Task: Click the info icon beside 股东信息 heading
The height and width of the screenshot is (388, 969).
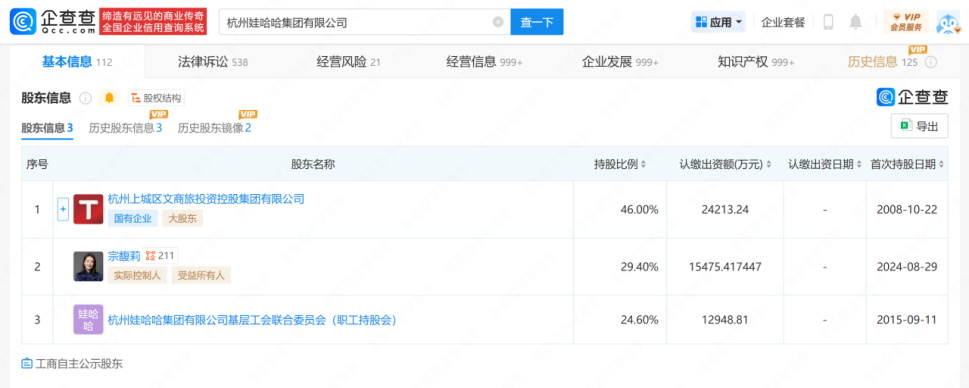Action: click(86, 98)
